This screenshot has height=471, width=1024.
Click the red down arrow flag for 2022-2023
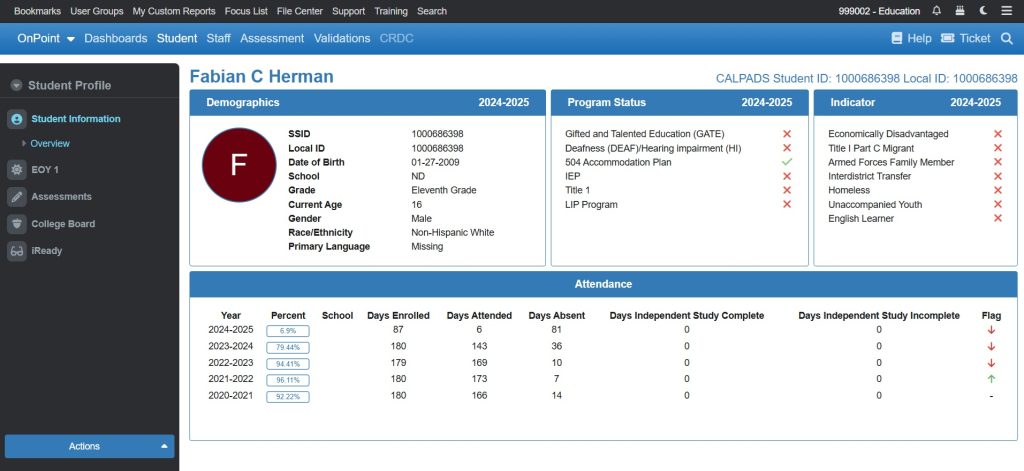[991, 363]
